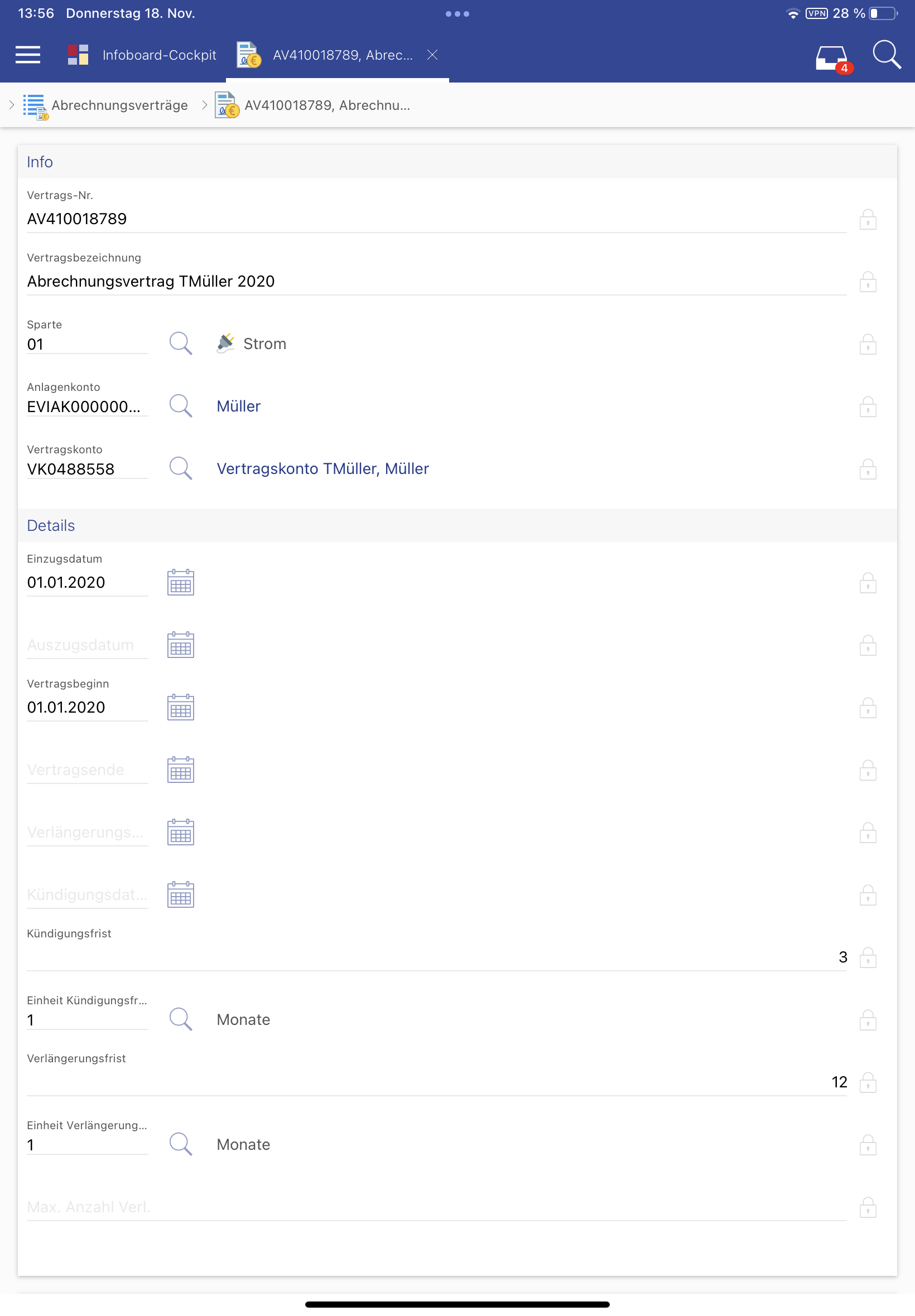Expand breadcrumb chevron before AV410018789
The width and height of the screenshot is (915, 1316).
coord(204,105)
